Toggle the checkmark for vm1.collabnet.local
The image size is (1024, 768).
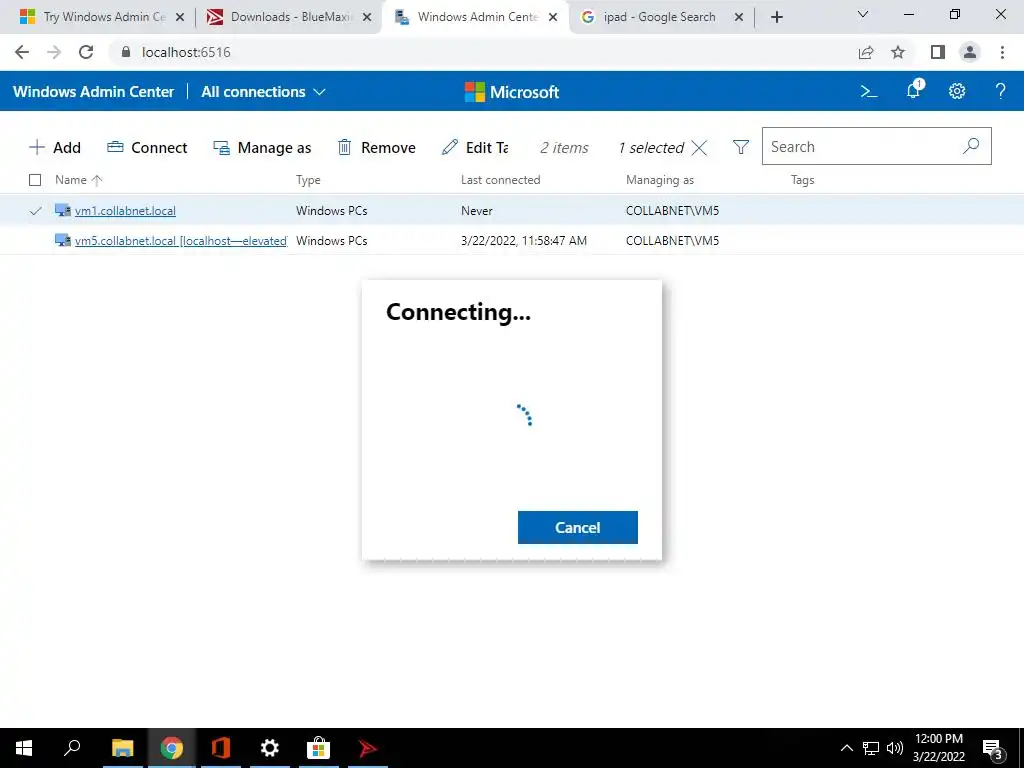pos(36,211)
